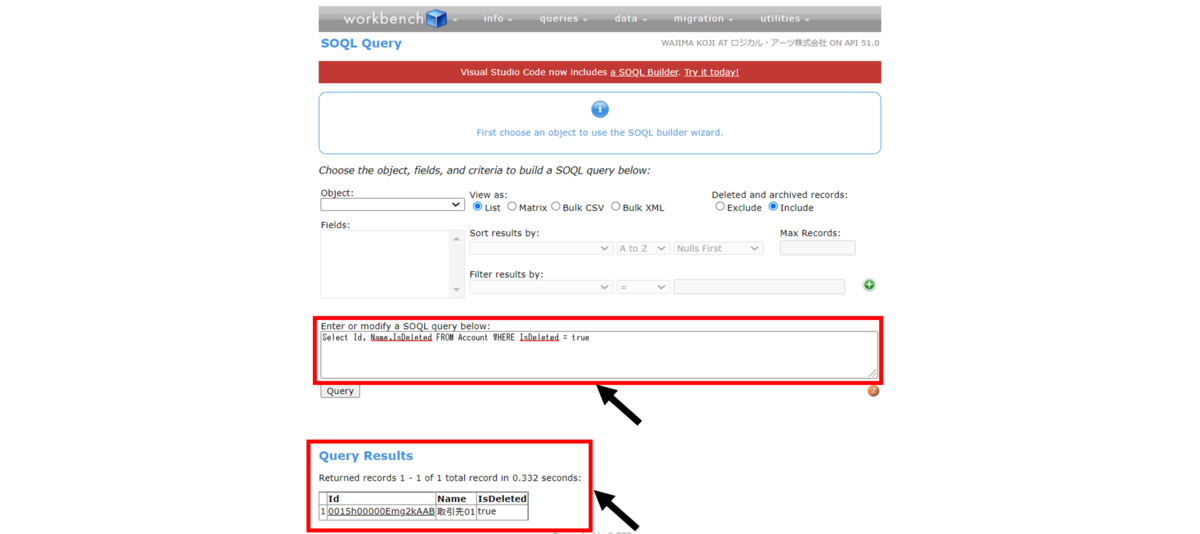Screen dimensions: 1200x534
Task: Add a filter row with green plus icon
Action: click(x=869, y=285)
